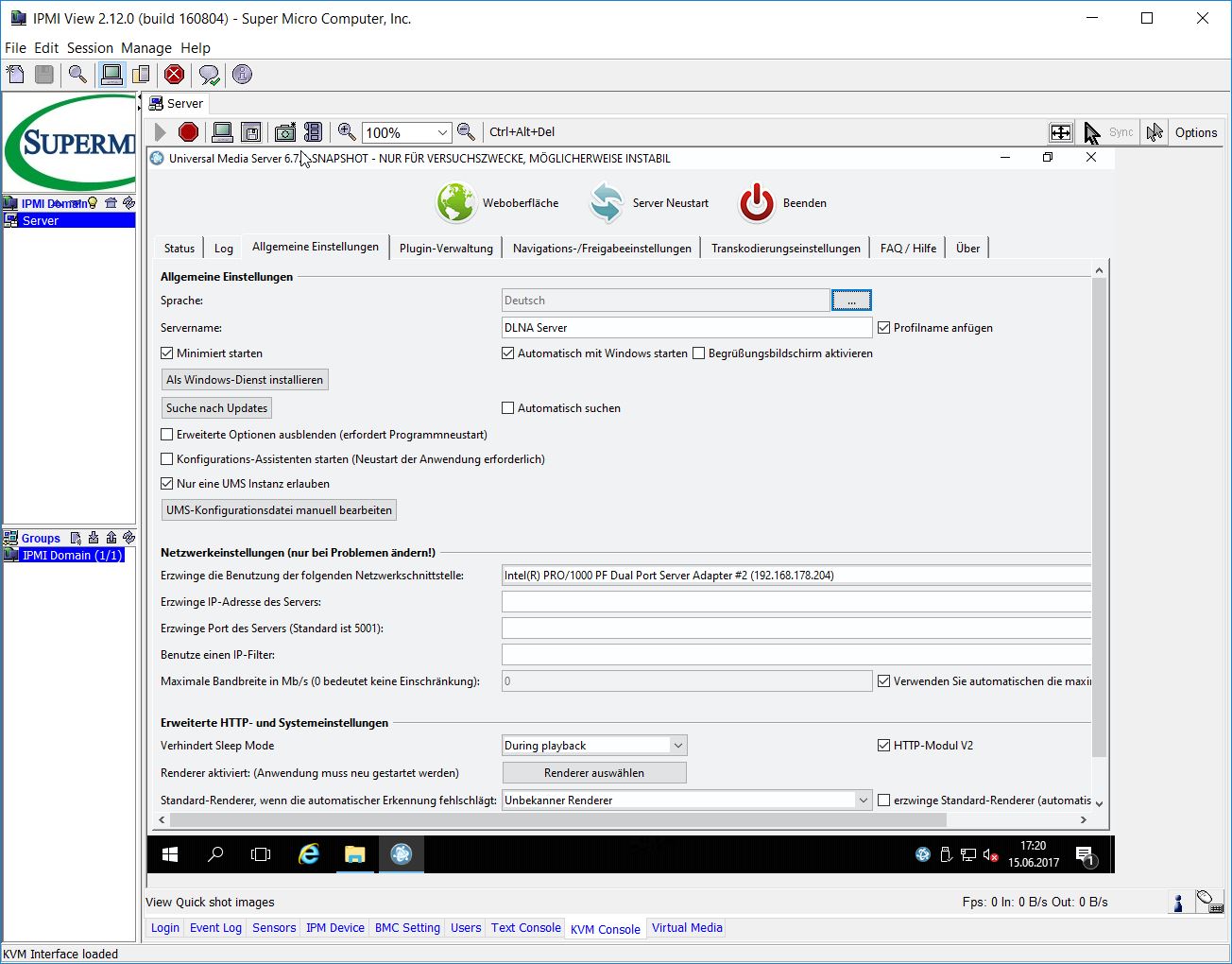
Task: Click the monitor icon in IPMI View main toolbar
Action: pos(111,75)
